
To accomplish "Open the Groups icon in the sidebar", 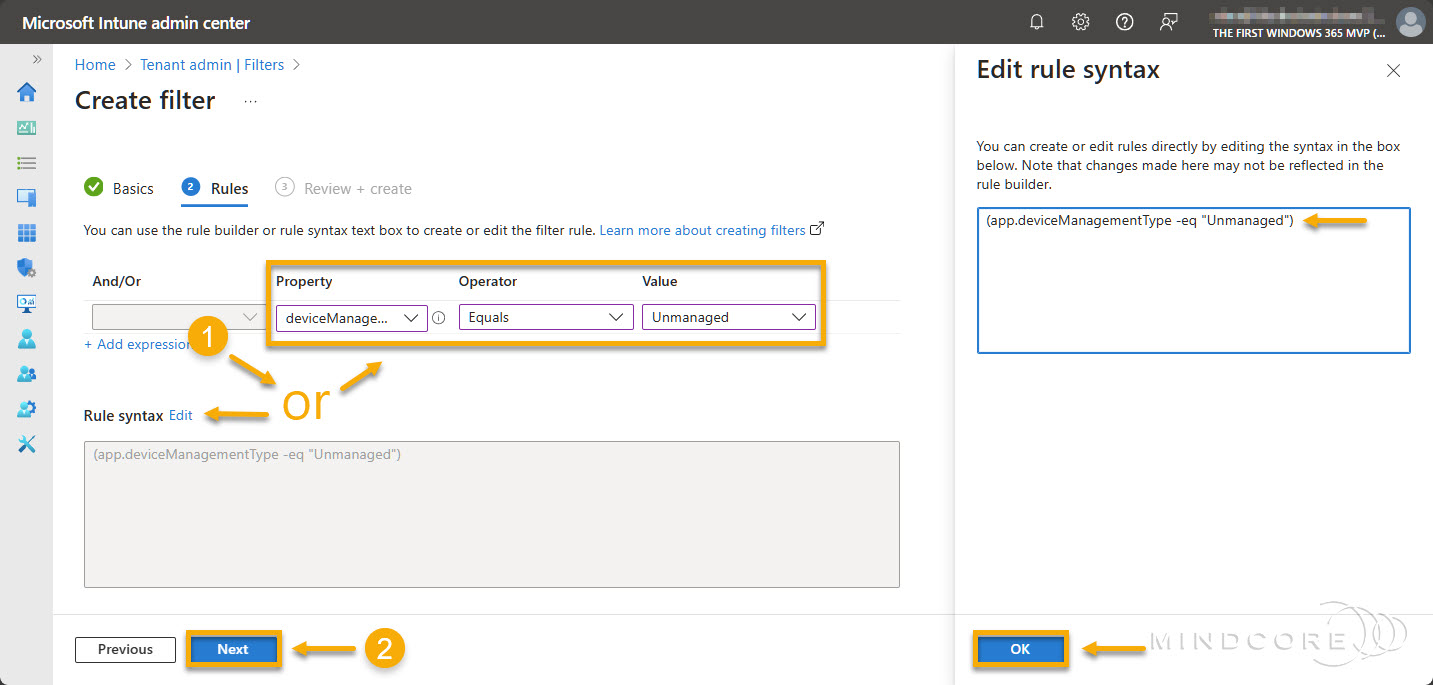I will tap(26, 373).
